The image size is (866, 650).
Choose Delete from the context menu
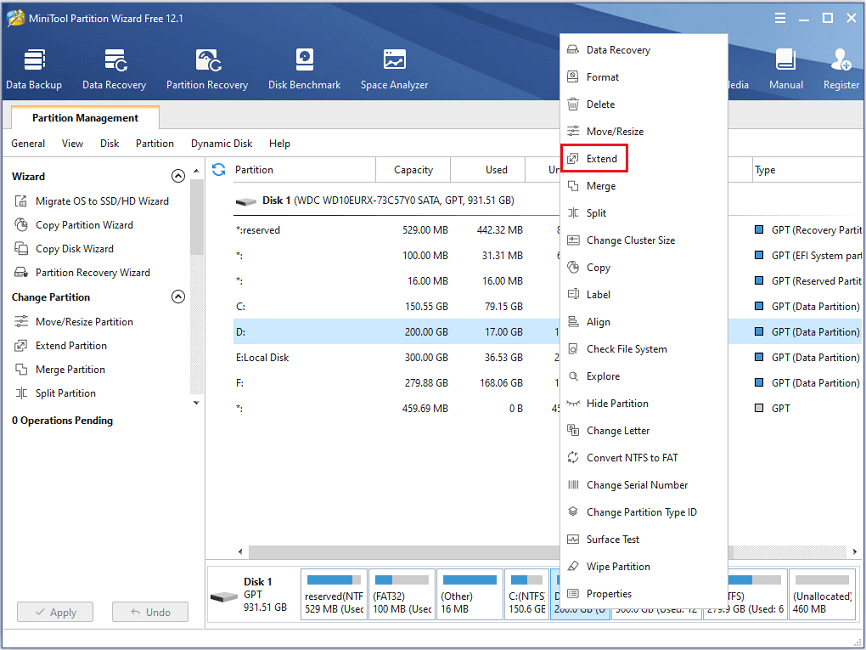click(x=643, y=104)
